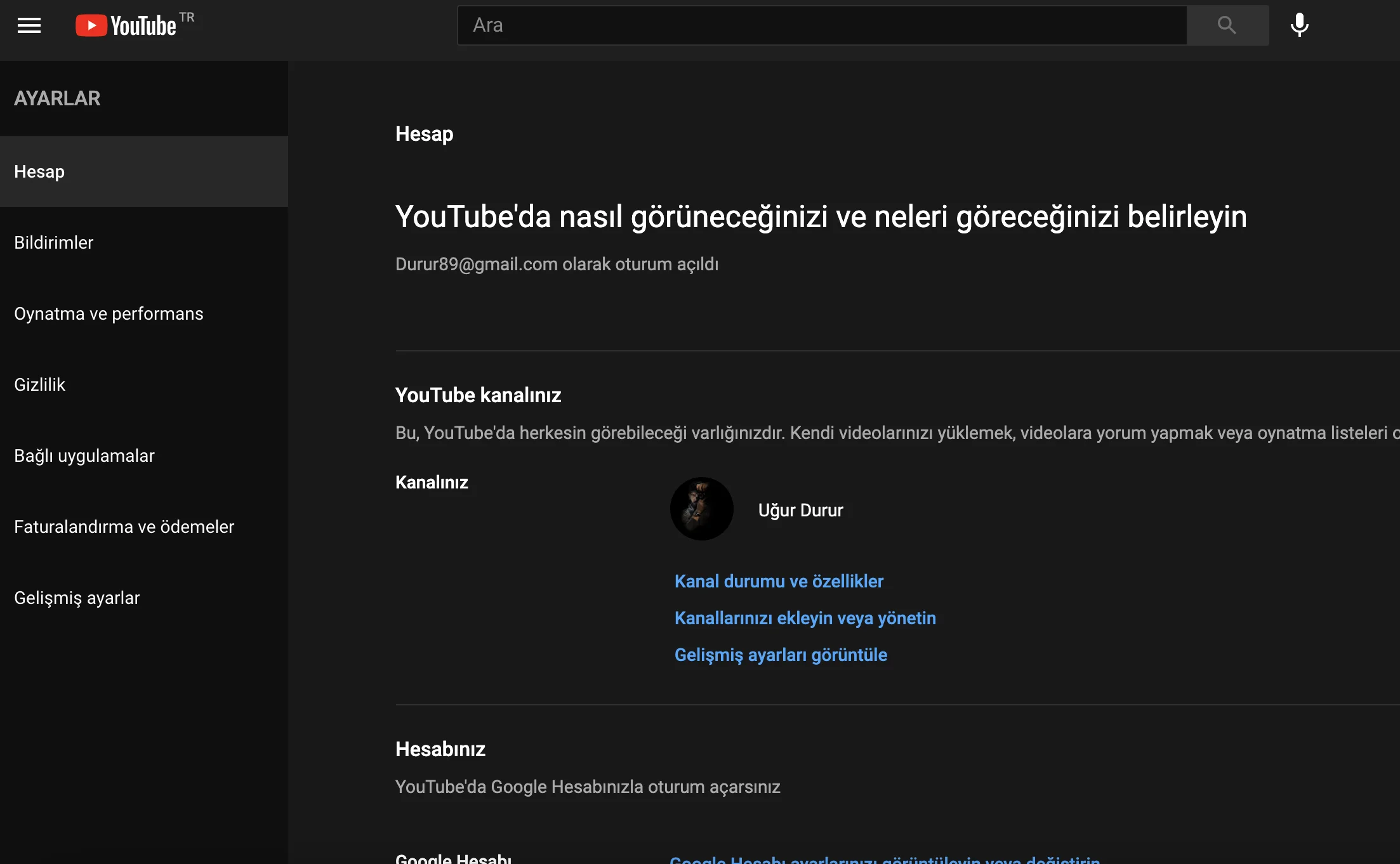
Task: Click the AYARLAR sidebar heading
Action: coord(57,98)
